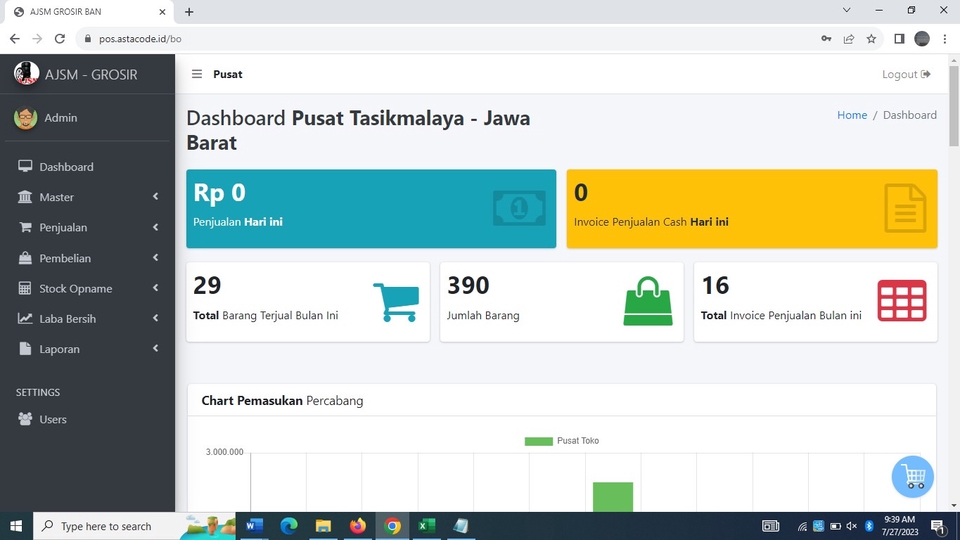Click the AJSM - GROSIR brand title
This screenshot has width=960, height=540.
click(91, 74)
